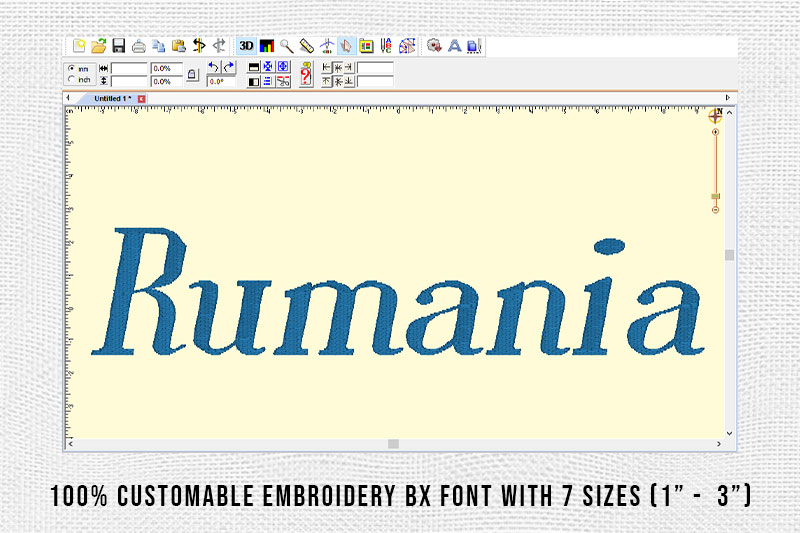Click the thread color bars icon

coord(267,46)
